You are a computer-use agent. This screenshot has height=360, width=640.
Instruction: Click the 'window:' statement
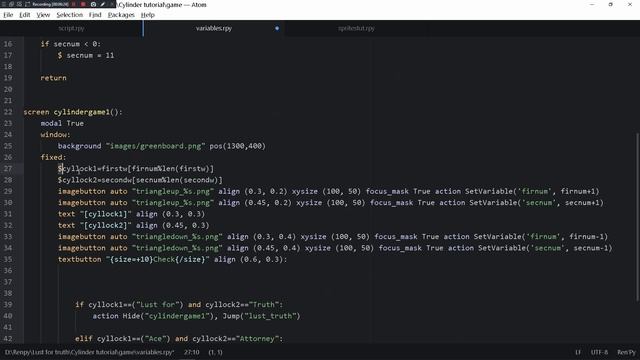click(x=55, y=135)
